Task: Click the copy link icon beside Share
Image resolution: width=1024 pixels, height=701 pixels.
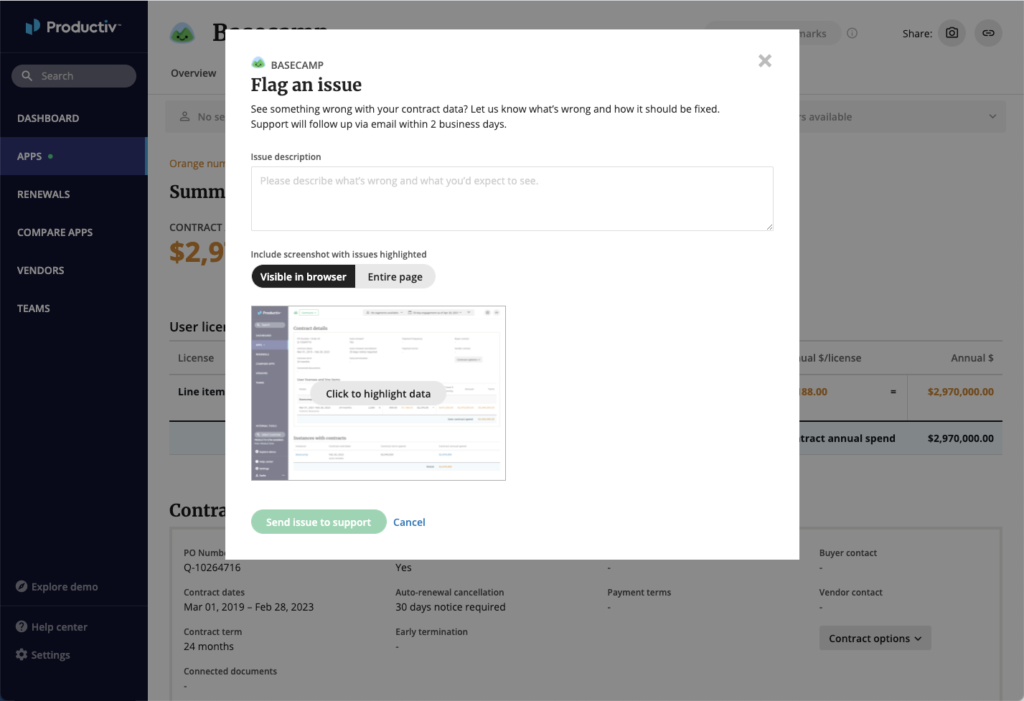Action: click(x=988, y=33)
